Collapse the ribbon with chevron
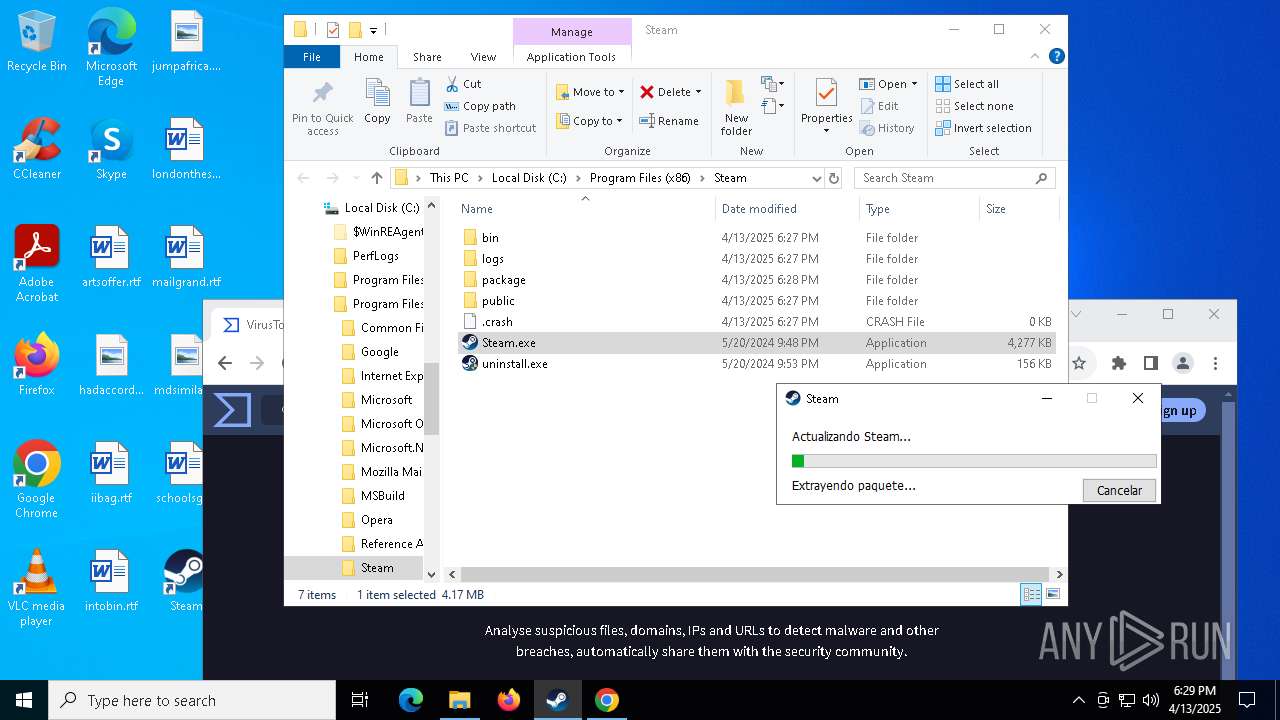 (1036, 57)
